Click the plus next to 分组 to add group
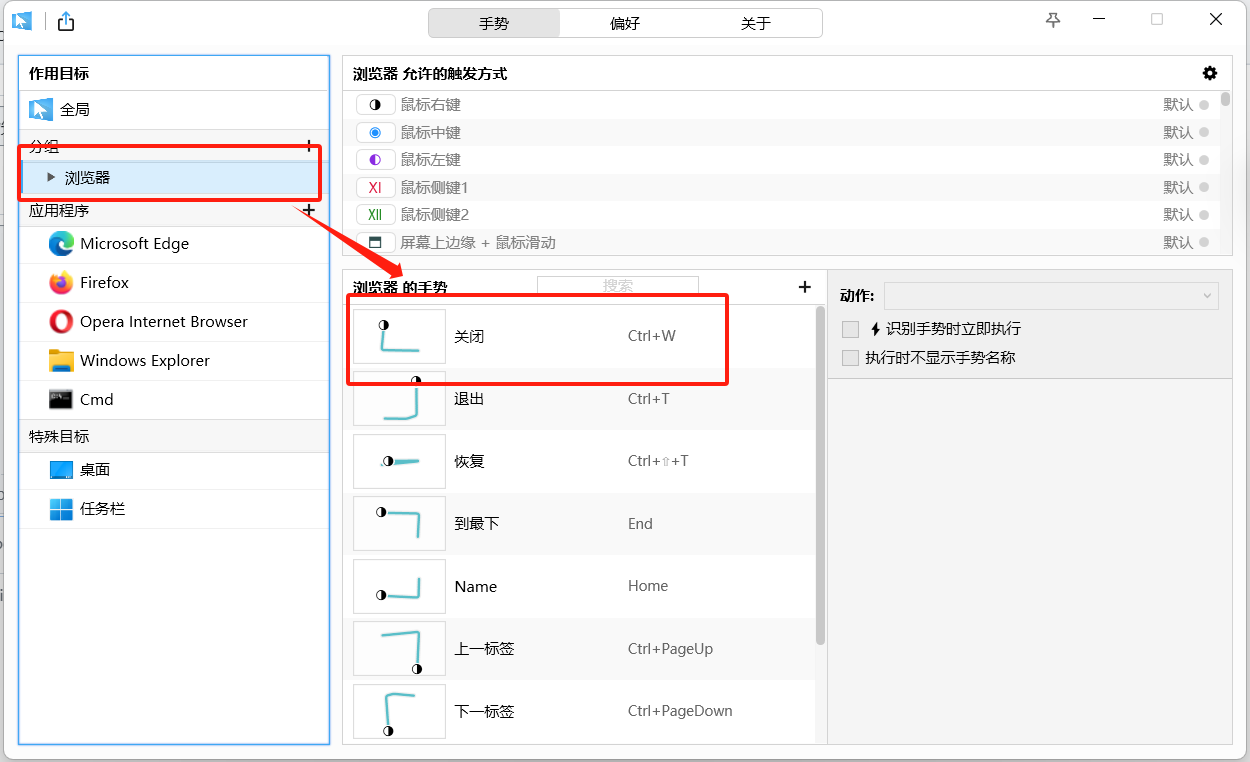The image size is (1250, 762). click(x=309, y=146)
